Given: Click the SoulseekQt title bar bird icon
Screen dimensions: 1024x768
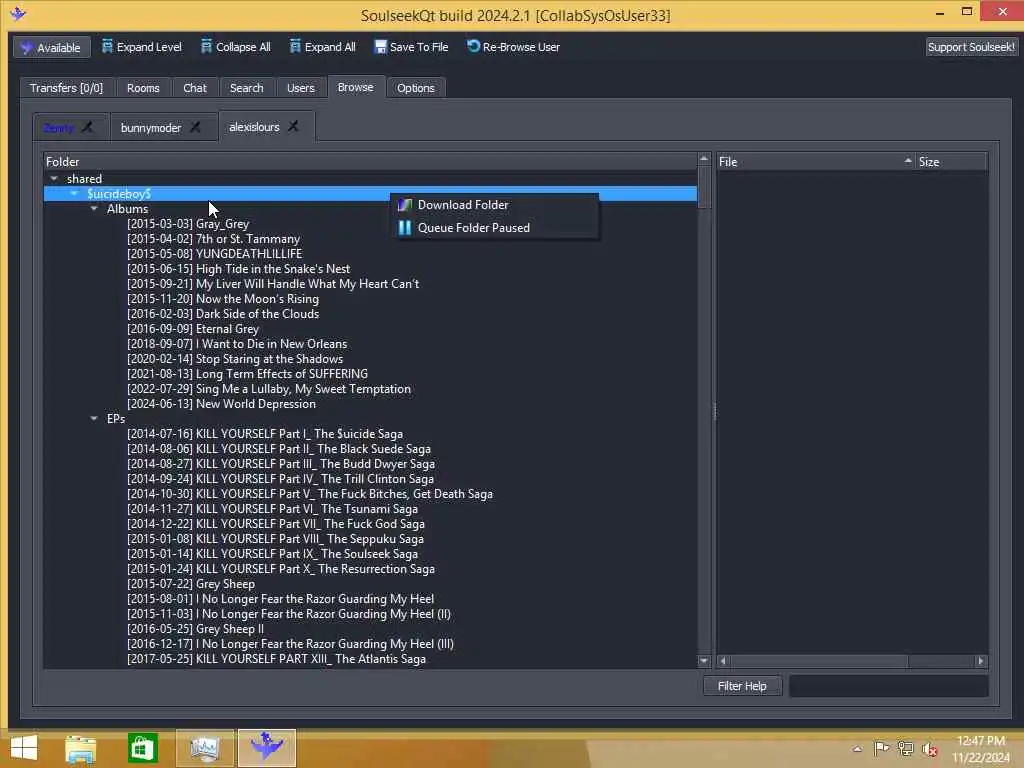Looking at the screenshot, I should tap(18, 13).
